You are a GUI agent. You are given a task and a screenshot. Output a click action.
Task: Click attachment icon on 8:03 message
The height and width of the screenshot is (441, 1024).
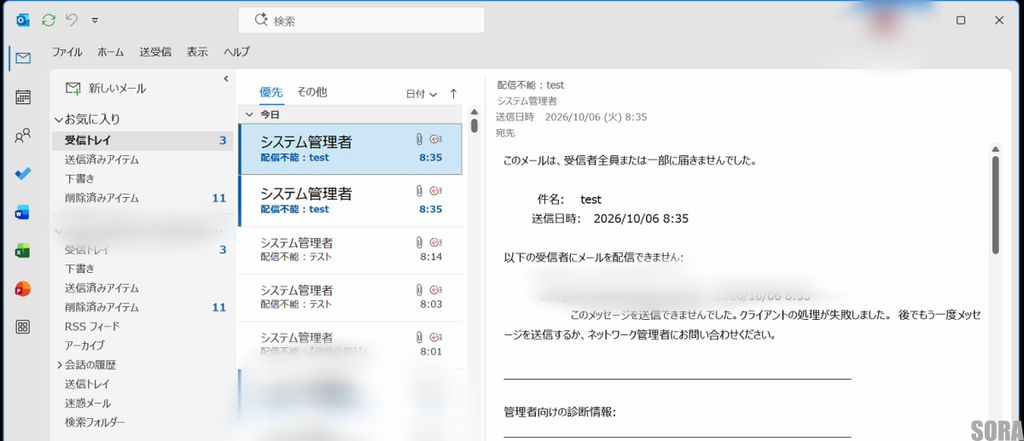click(x=419, y=289)
